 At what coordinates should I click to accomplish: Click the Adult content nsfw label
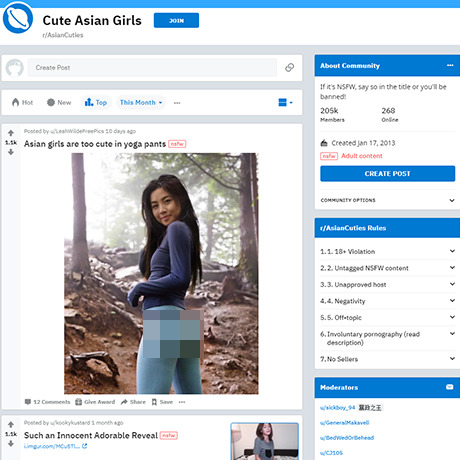tap(351, 156)
